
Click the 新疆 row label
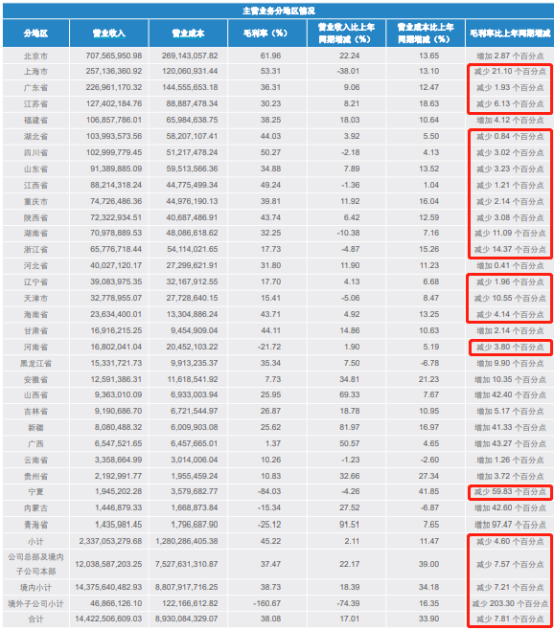(36, 427)
